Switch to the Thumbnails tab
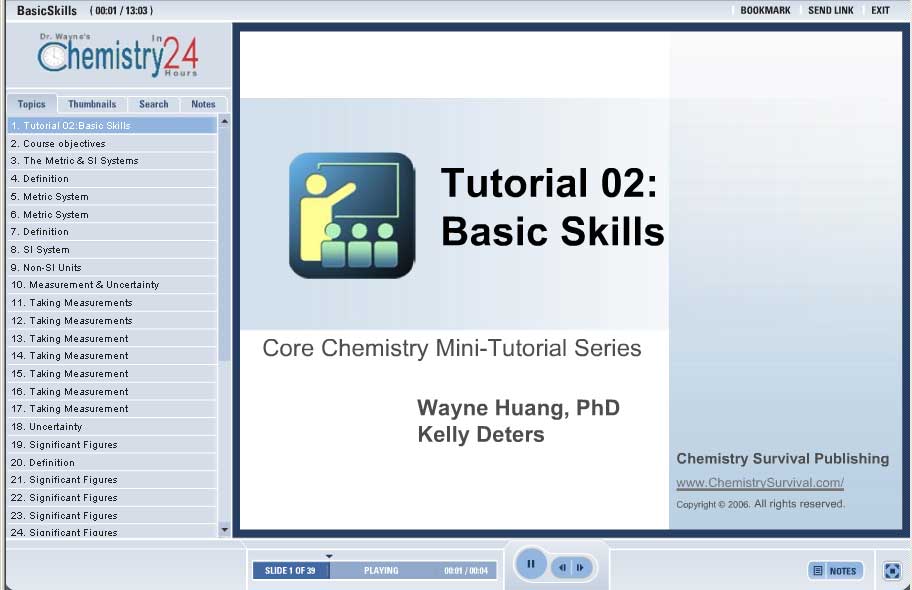The width and height of the screenshot is (912, 590). point(92,104)
